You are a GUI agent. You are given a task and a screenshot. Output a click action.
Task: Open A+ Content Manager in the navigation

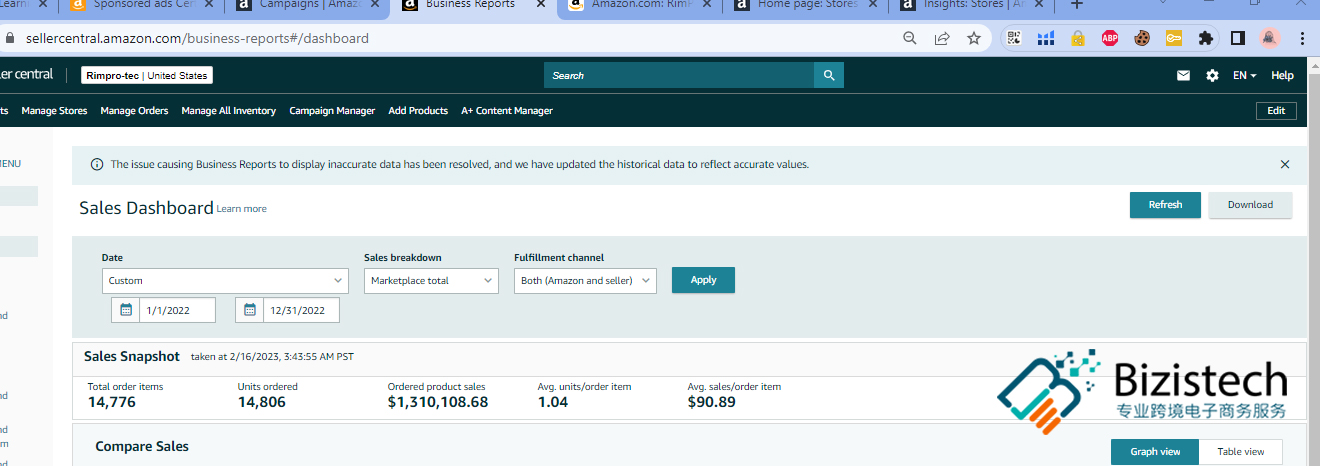[x=507, y=111]
